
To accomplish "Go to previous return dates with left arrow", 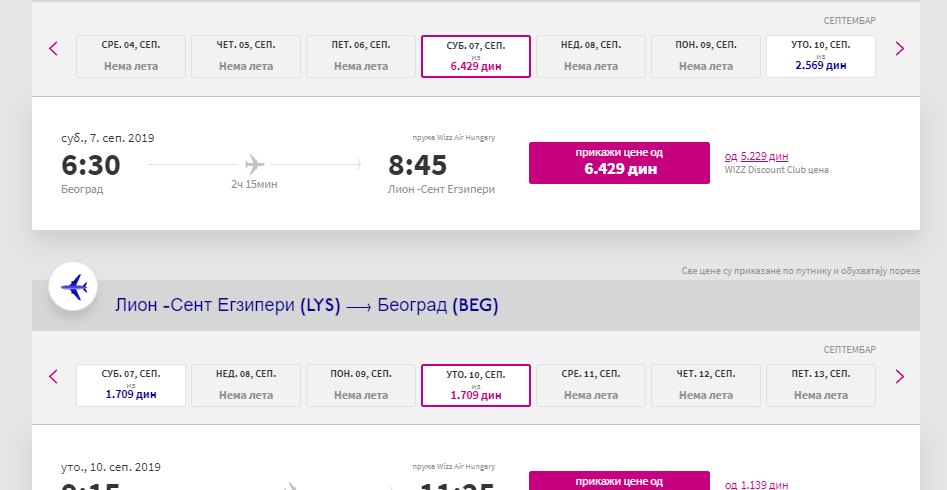I will 53,377.
